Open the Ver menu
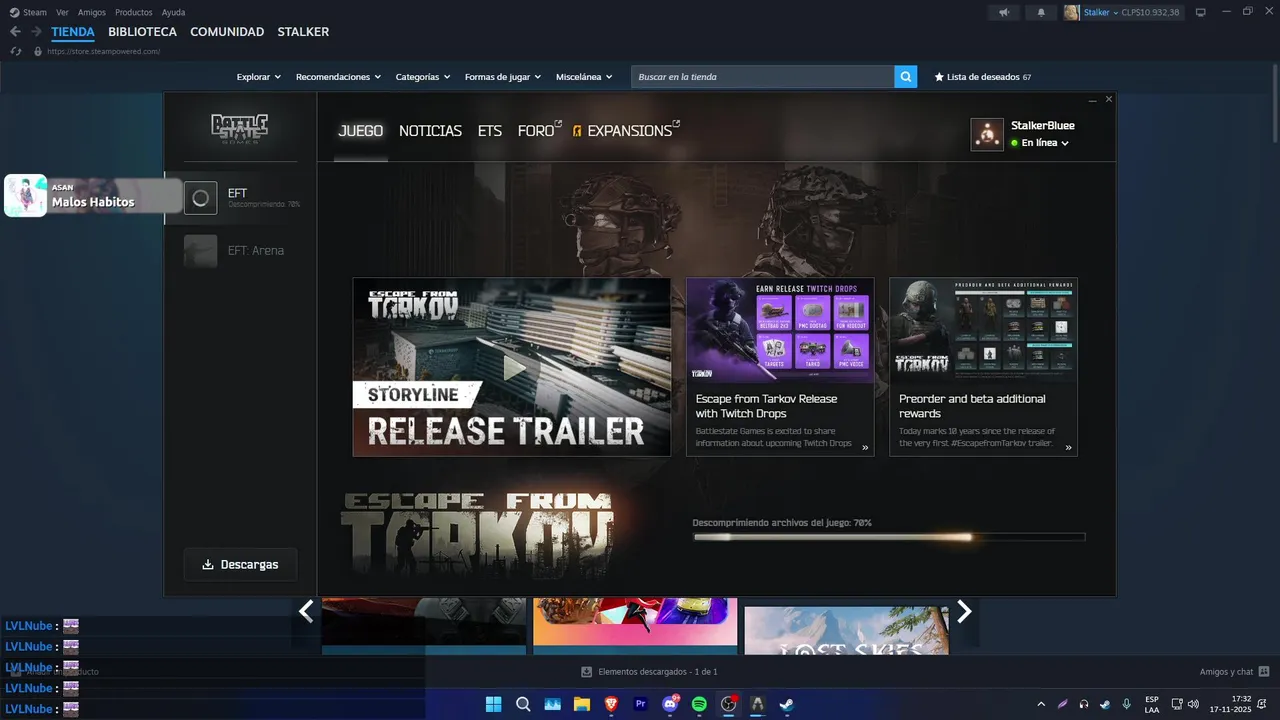1280x720 pixels. coord(62,12)
